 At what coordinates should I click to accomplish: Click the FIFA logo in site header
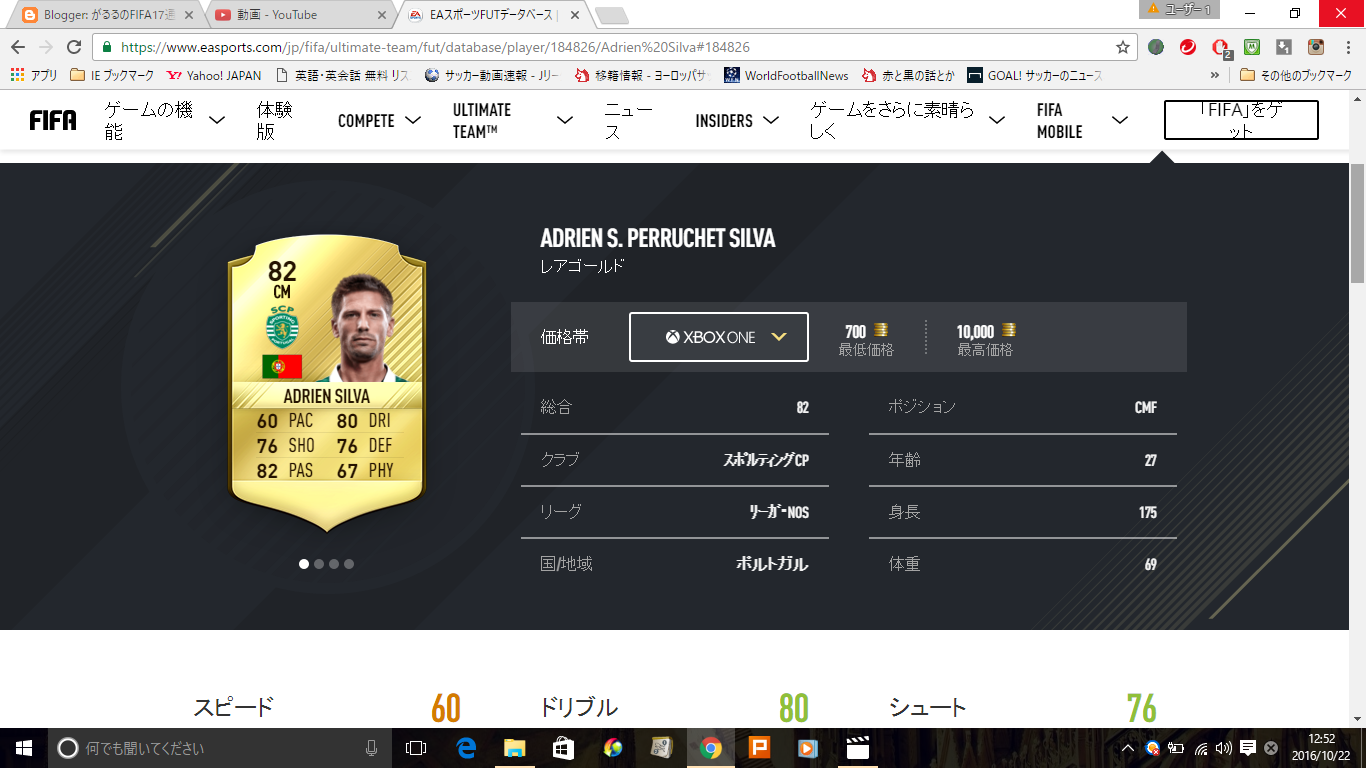[53, 121]
